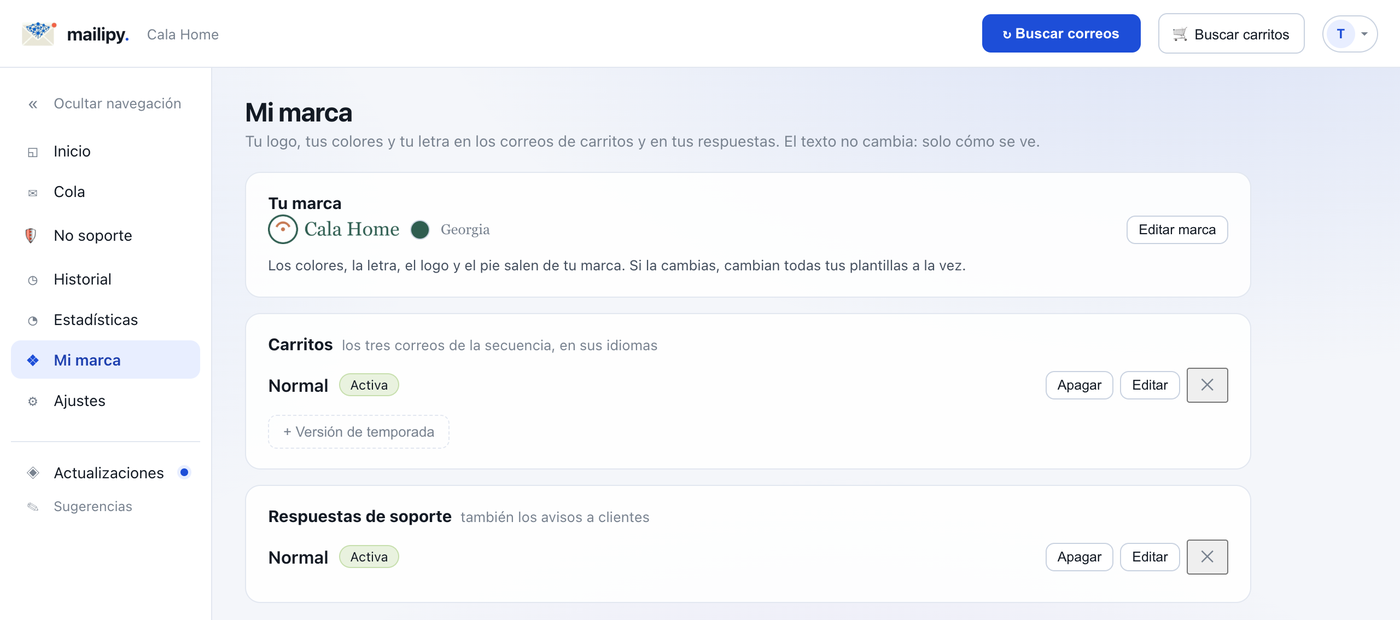Click the Actualizaciones diamond icon

(33, 473)
